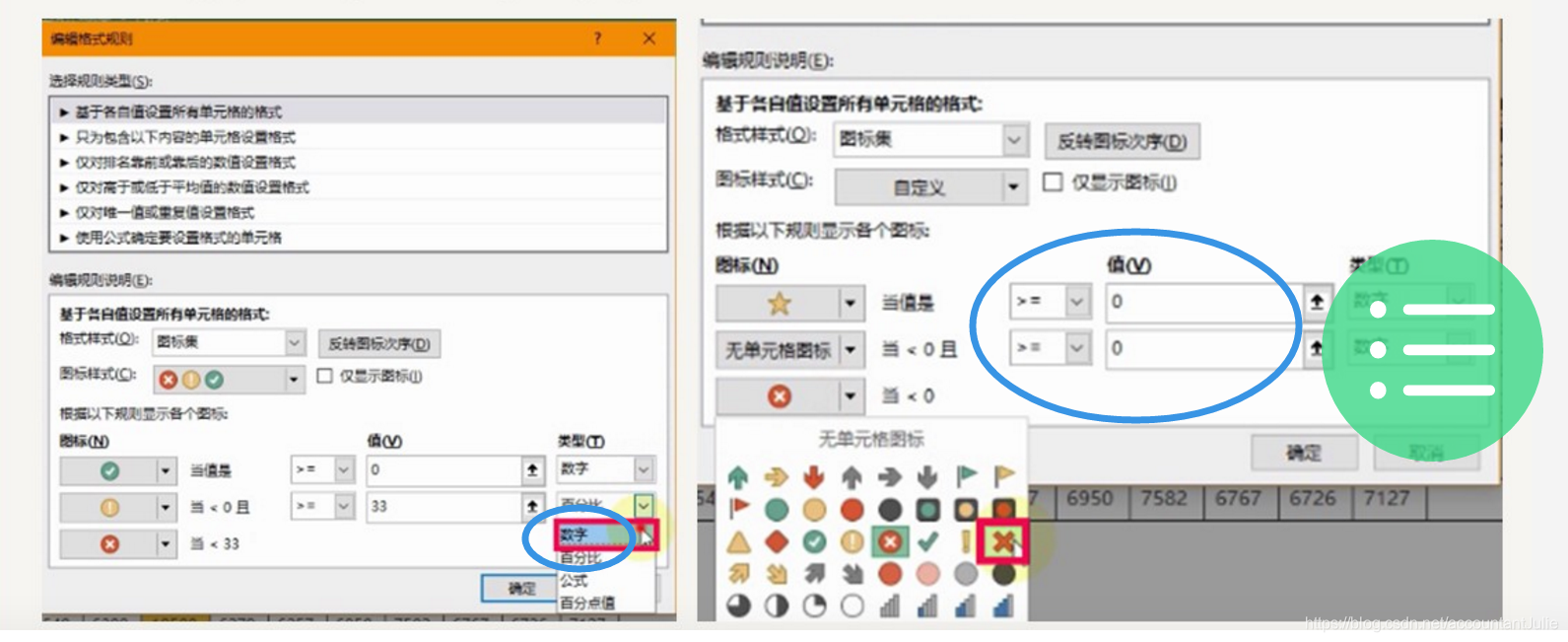Pick the gray right arrow icon
Viewport: 1568px width, 642px height.
890,477
